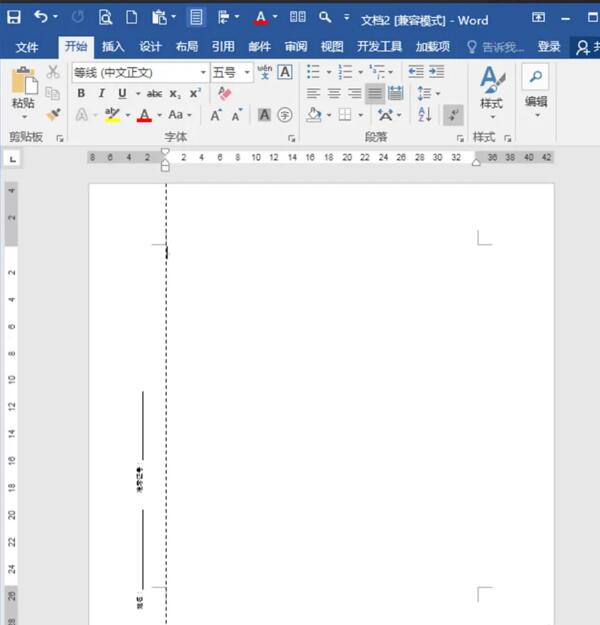Expand the bullets list dropdown arrow

[329, 72]
